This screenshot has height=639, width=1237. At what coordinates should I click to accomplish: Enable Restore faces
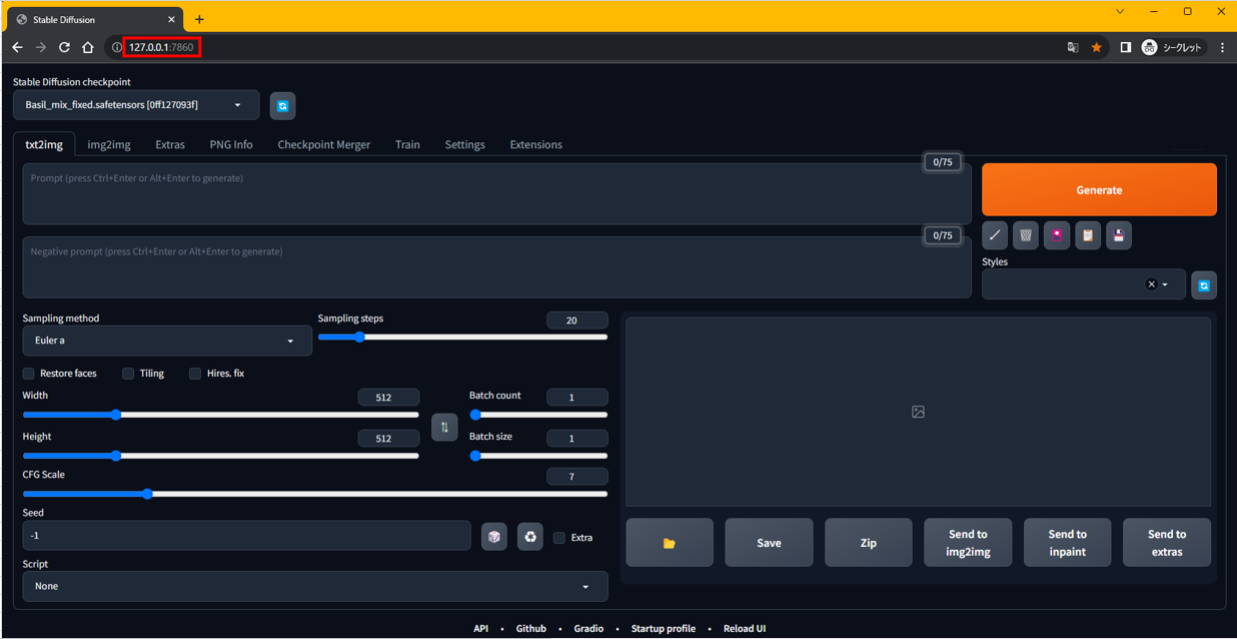[x=28, y=373]
